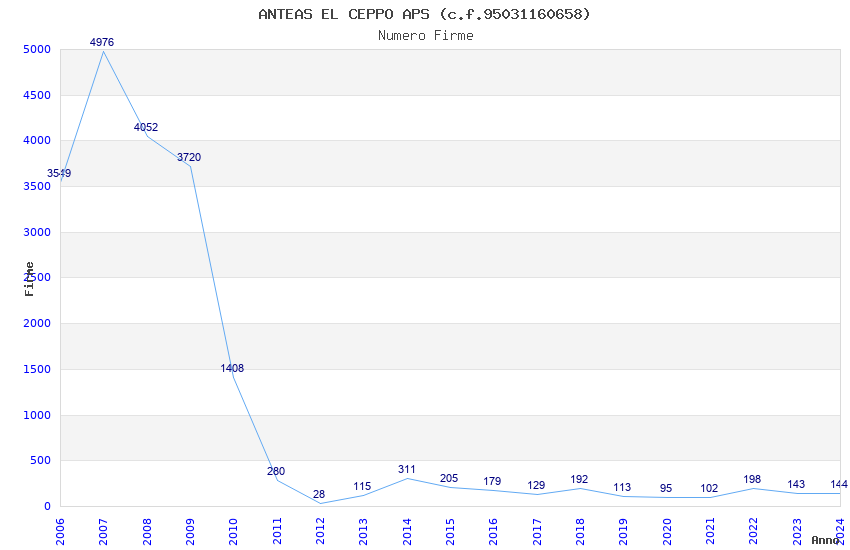Click x-axis year 2012

point(320,532)
